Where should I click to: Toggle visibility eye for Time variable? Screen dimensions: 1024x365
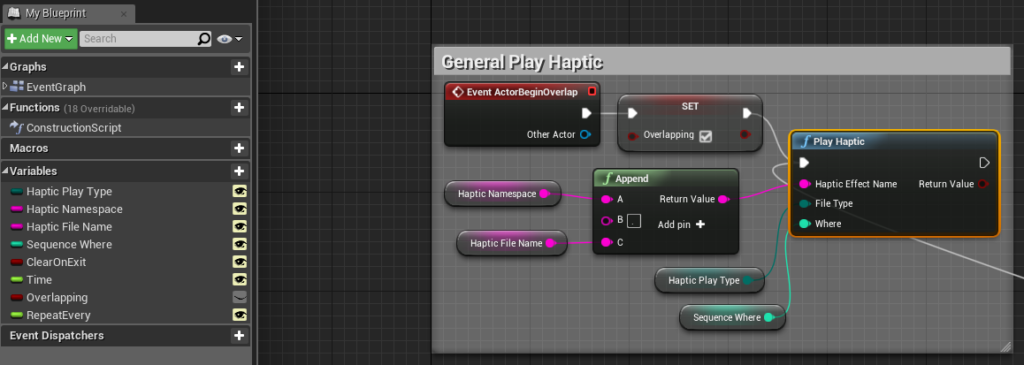pyautogui.click(x=240, y=279)
